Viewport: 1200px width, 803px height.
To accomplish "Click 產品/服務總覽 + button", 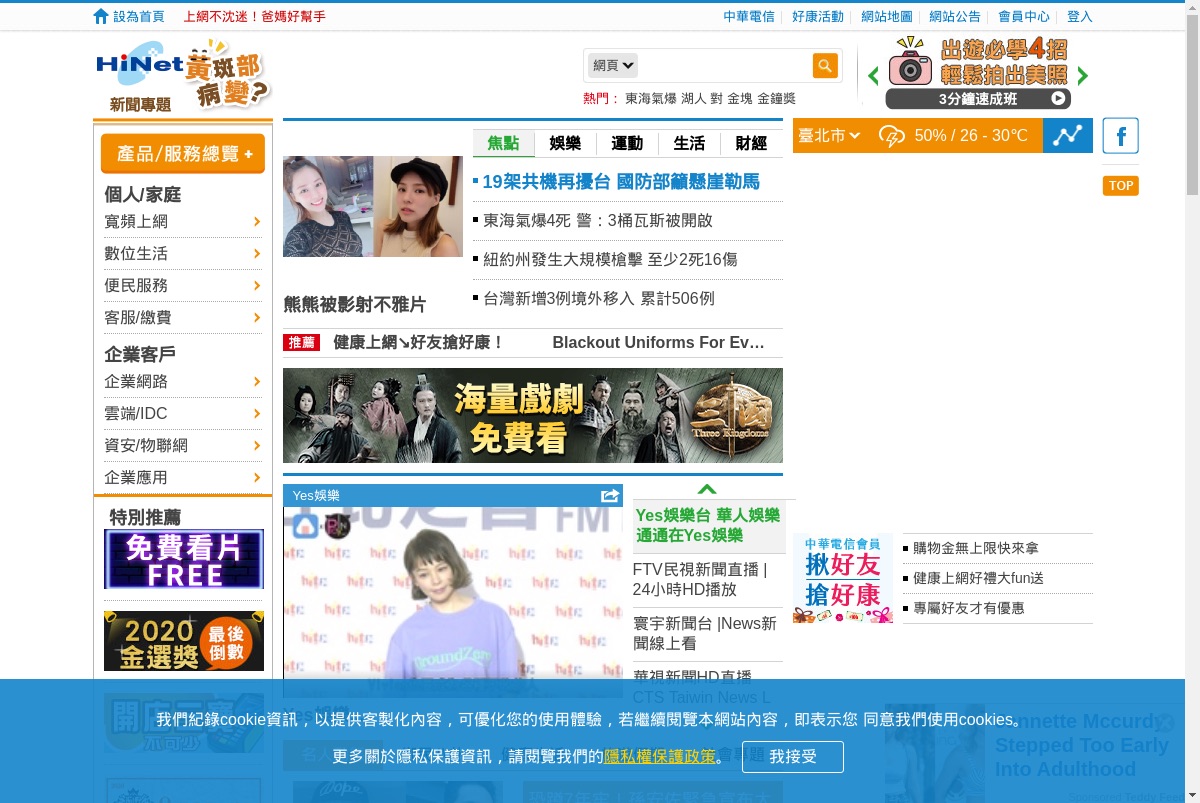I will [x=183, y=154].
